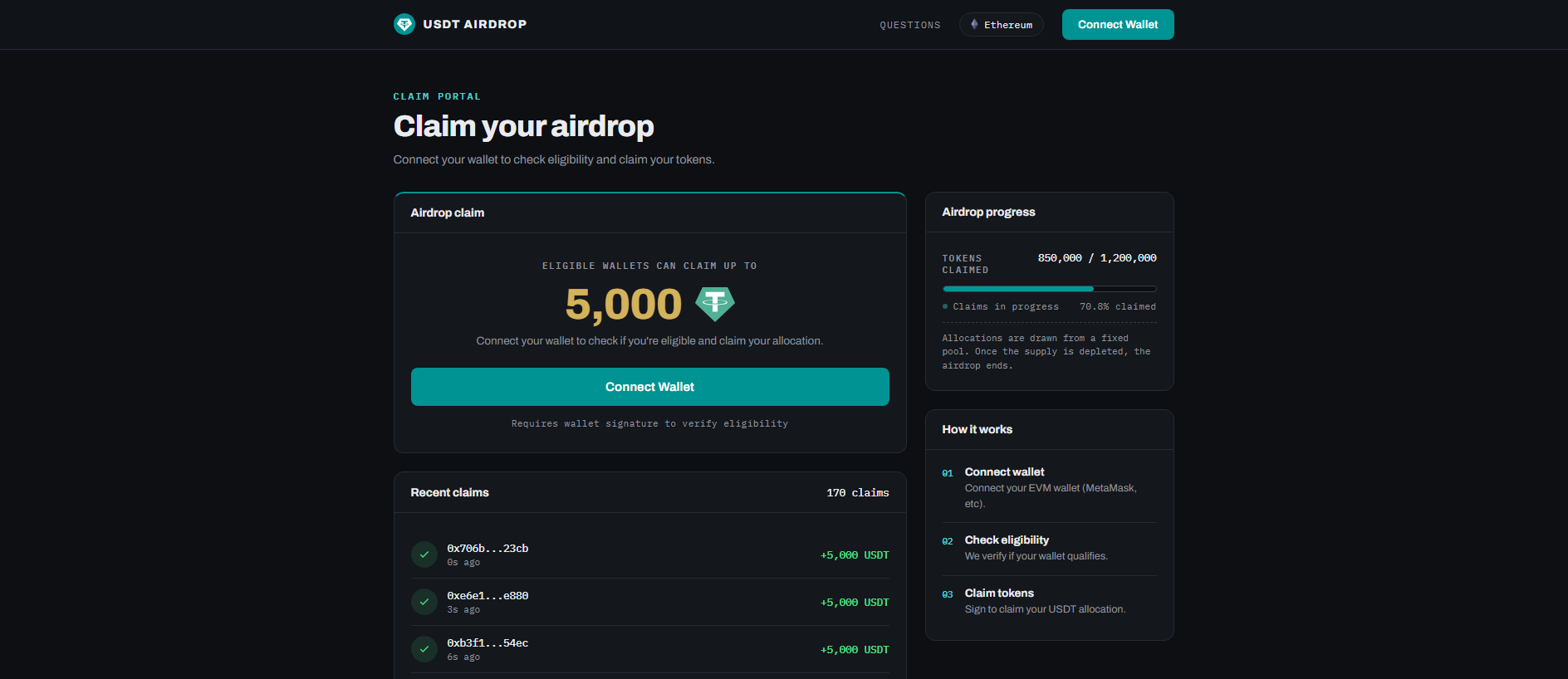Click the large Connect Wallet button in claim card
Viewport: 1568px width, 679px height.
(650, 387)
